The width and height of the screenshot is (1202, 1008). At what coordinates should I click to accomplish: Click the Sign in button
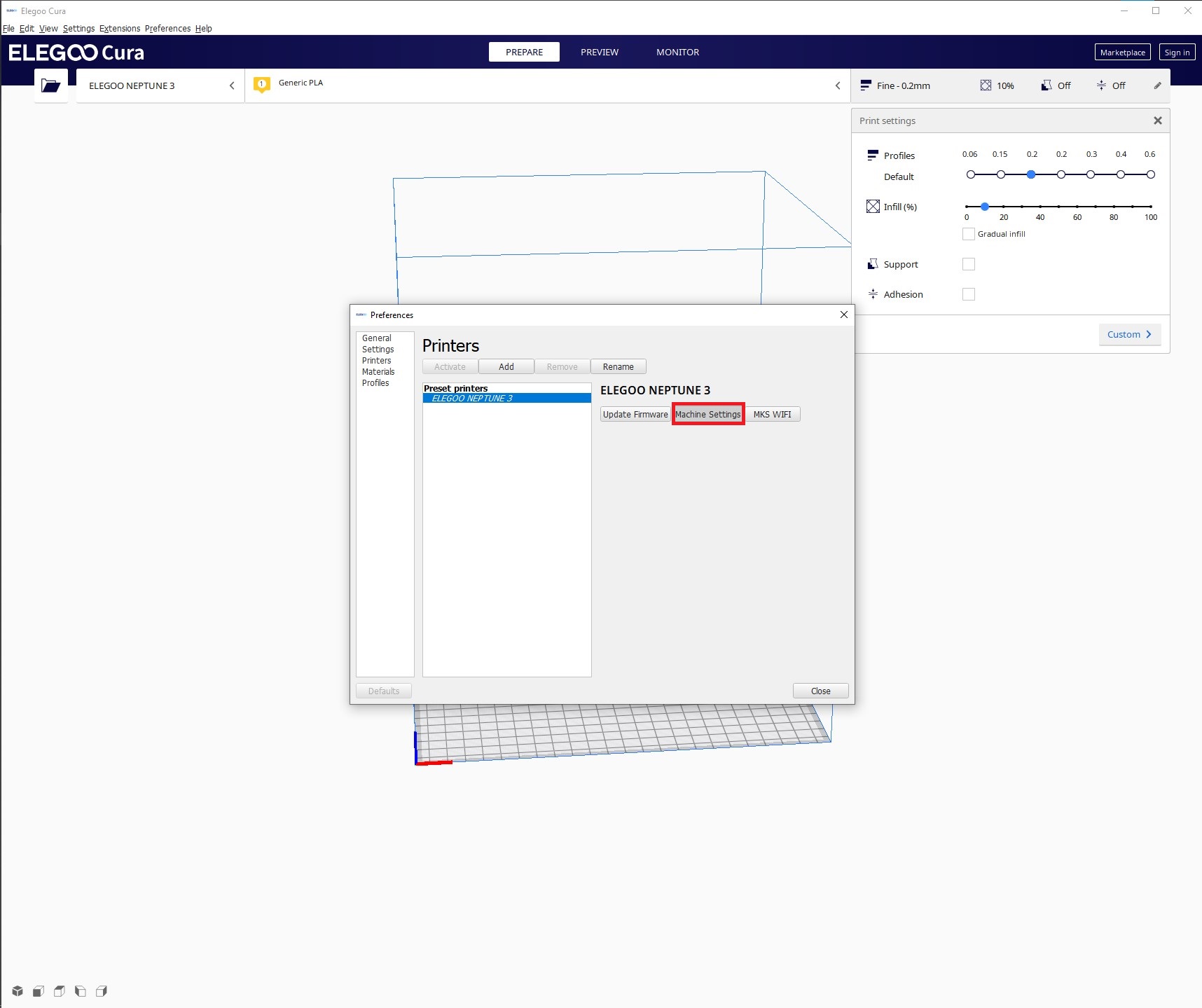coord(1177,52)
